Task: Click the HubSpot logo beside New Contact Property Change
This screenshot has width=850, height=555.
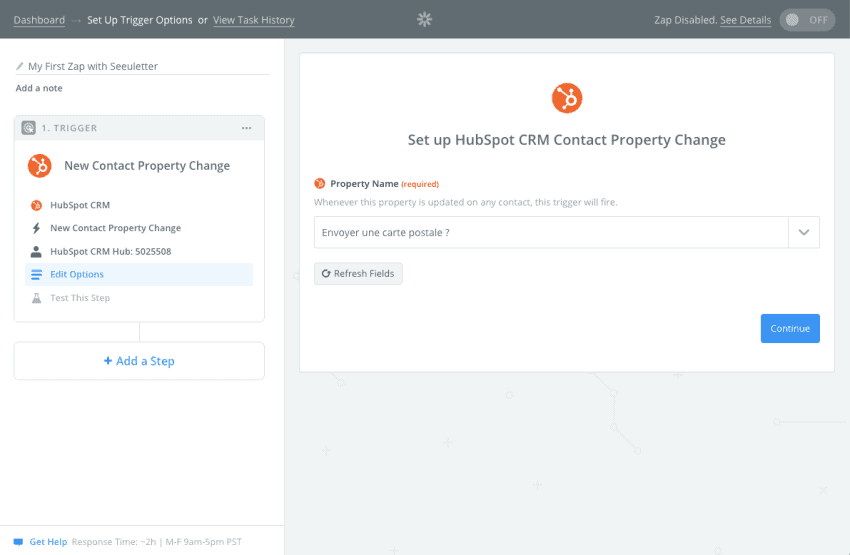Action: coord(40,166)
